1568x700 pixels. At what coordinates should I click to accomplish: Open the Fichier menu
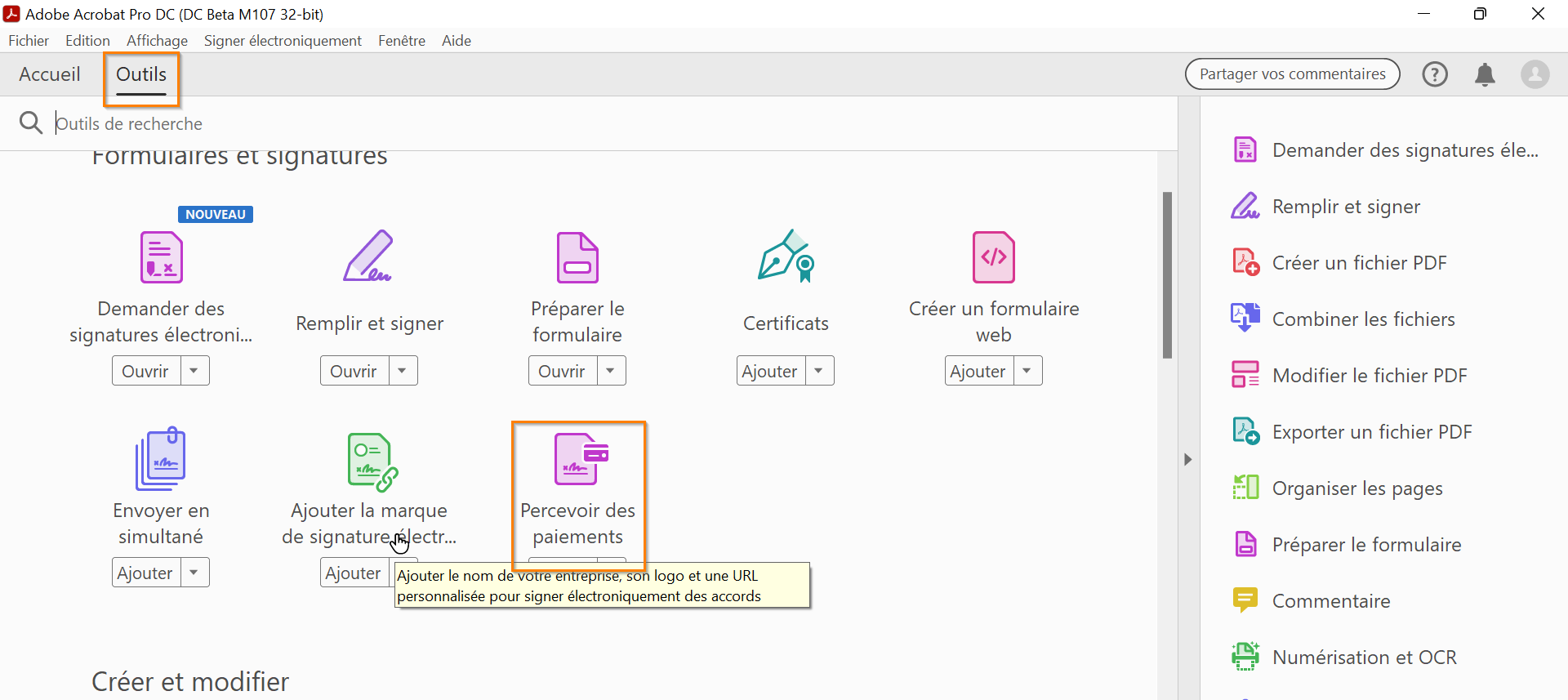click(29, 41)
